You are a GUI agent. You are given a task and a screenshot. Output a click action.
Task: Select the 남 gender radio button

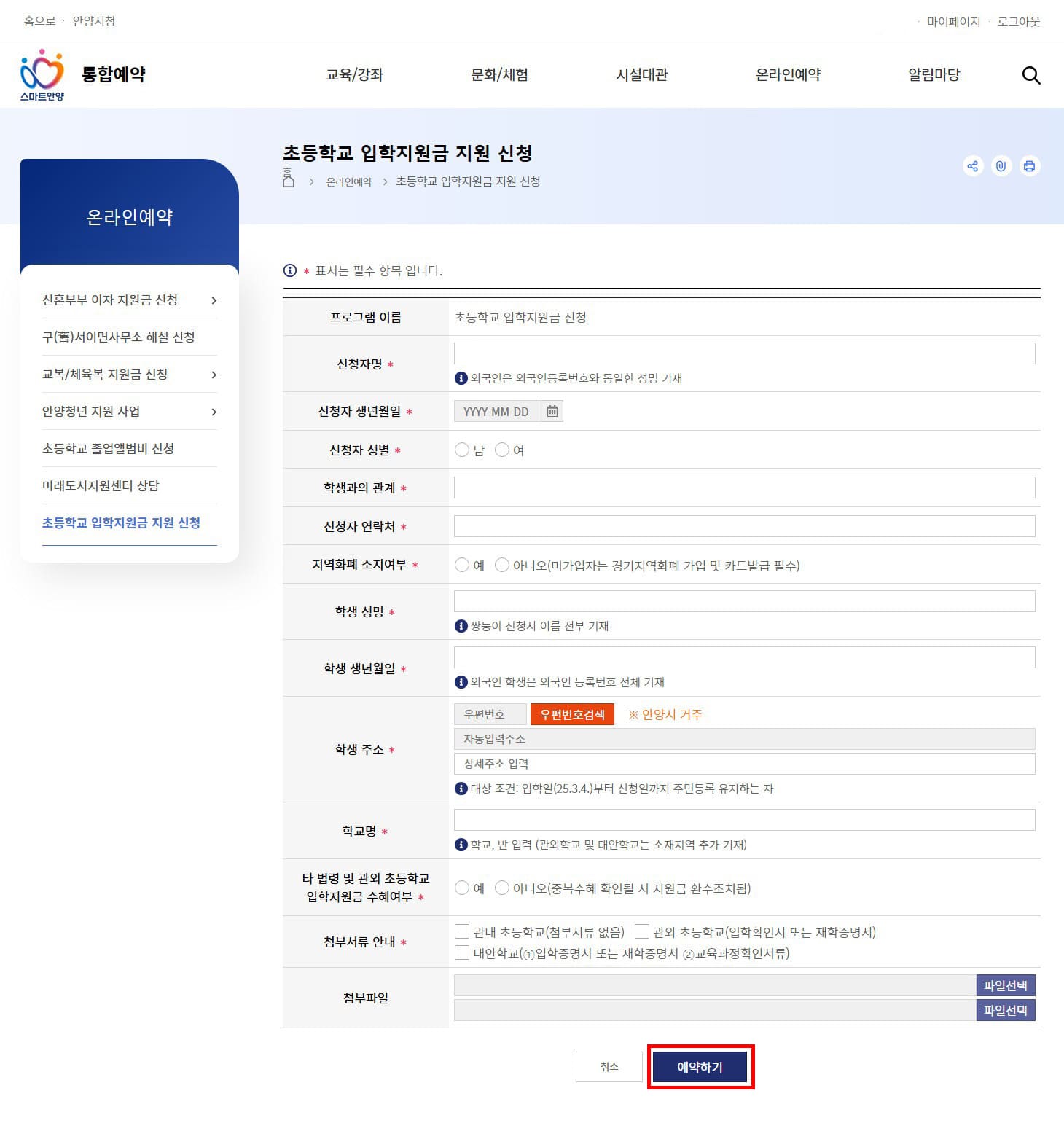pos(462,450)
